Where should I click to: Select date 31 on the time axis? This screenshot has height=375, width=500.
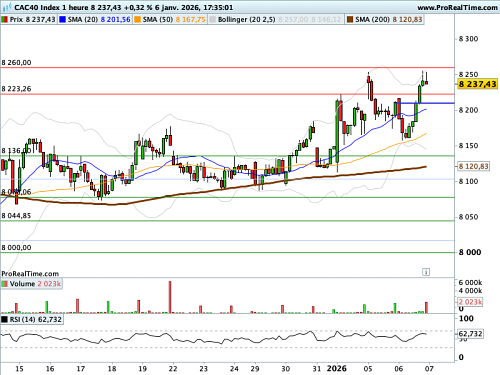(x=317, y=369)
